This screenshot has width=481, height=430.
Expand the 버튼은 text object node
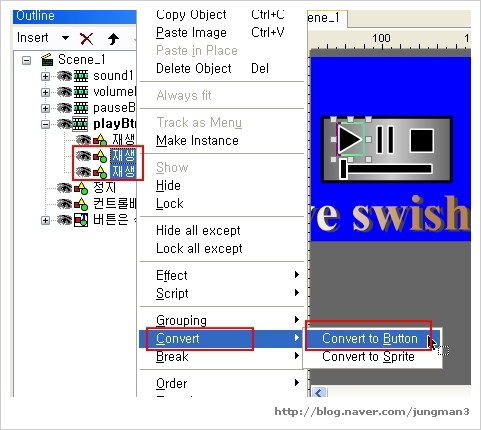point(45,220)
